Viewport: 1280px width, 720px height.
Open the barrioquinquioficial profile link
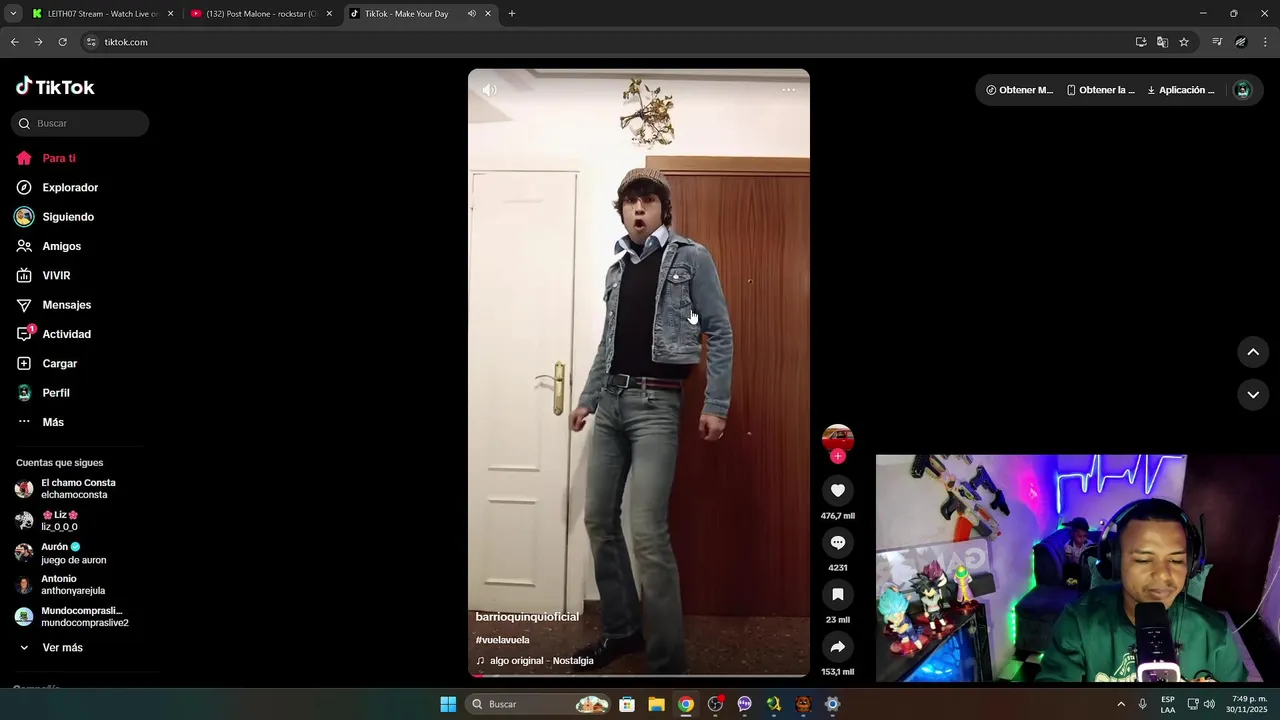527,617
